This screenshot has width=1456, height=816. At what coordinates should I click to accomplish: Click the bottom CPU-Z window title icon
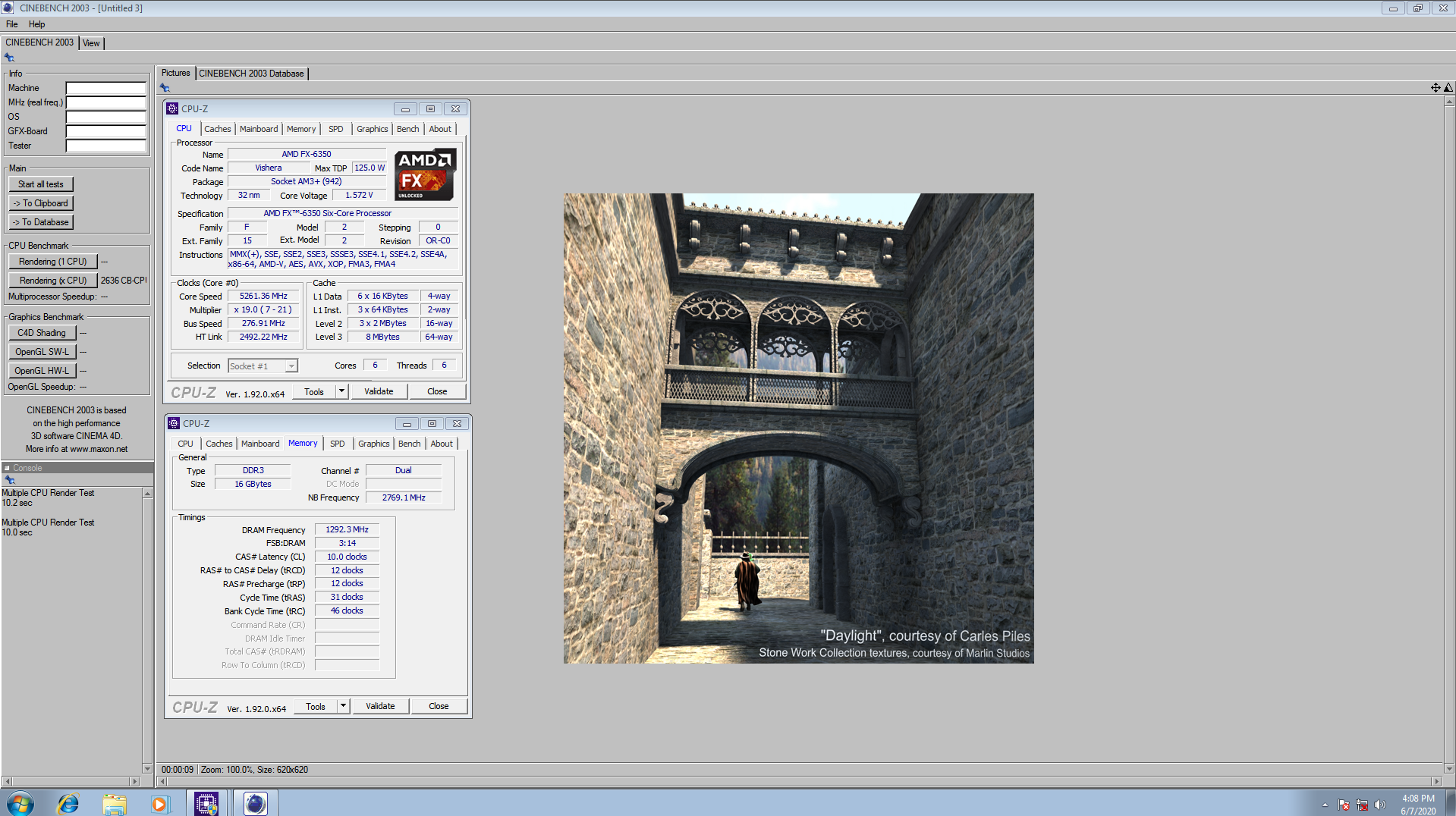click(174, 423)
